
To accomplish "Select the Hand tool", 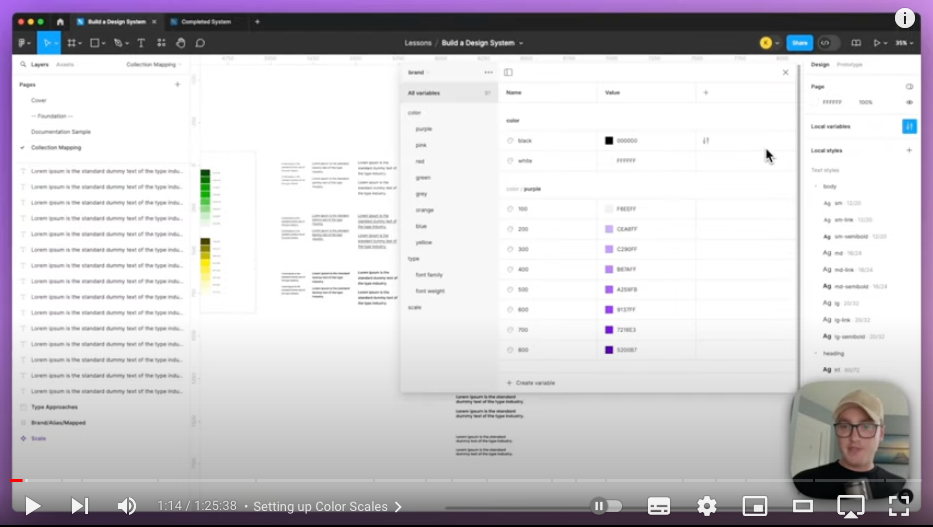I will [x=181, y=43].
